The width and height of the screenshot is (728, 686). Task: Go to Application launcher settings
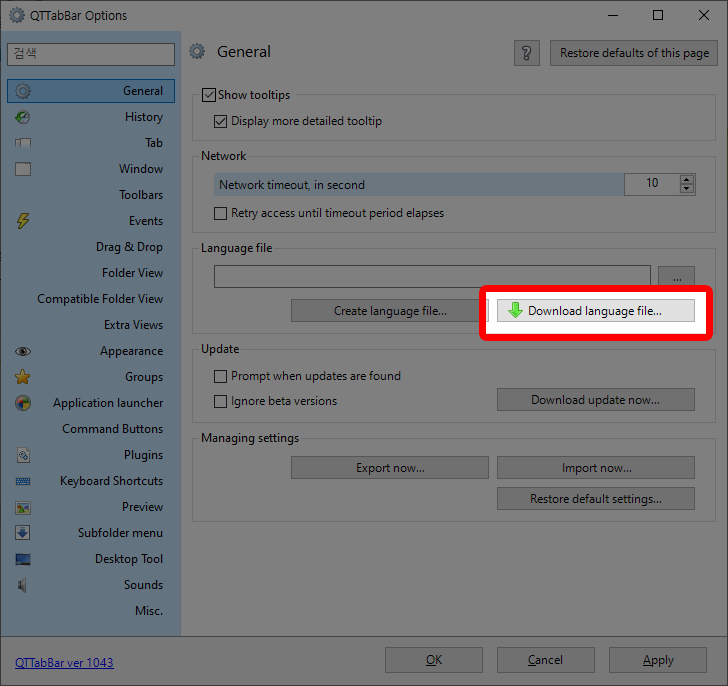point(91,403)
